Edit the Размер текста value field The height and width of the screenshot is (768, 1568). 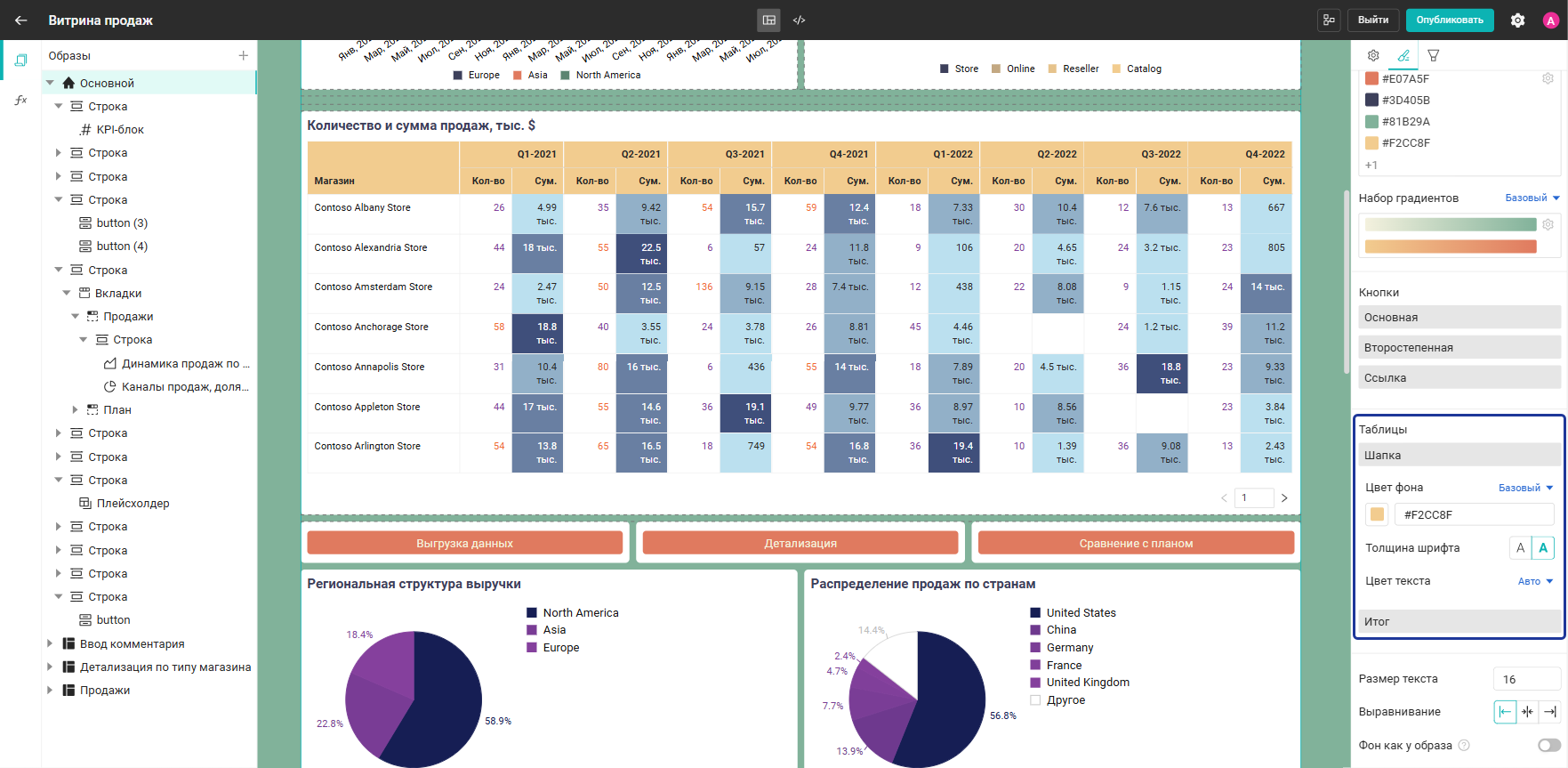[1526, 679]
